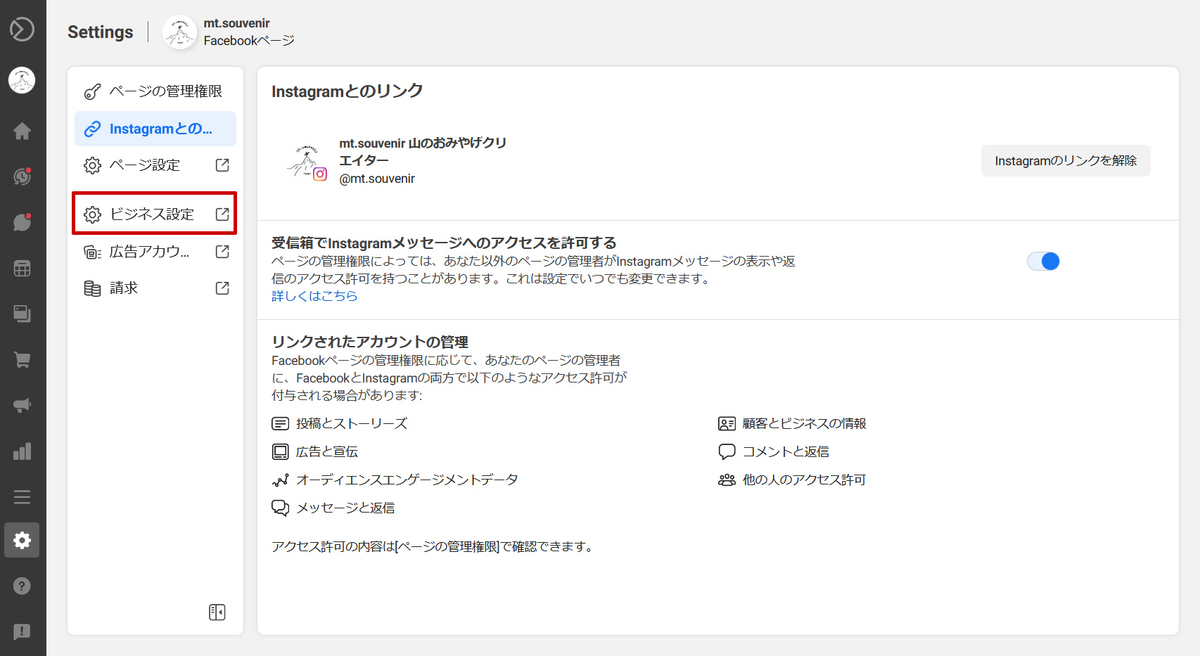Viewport: 1200px width, 656px height.
Task: Open the insights bar chart icon
Action: [22, 451]
